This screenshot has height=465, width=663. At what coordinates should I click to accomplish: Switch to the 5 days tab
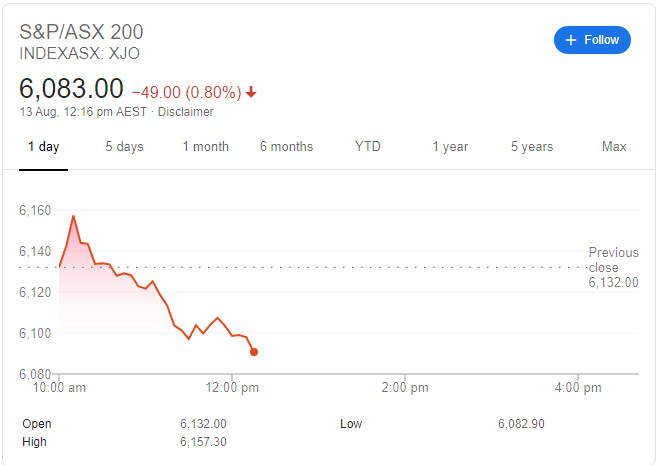[124, 147]
